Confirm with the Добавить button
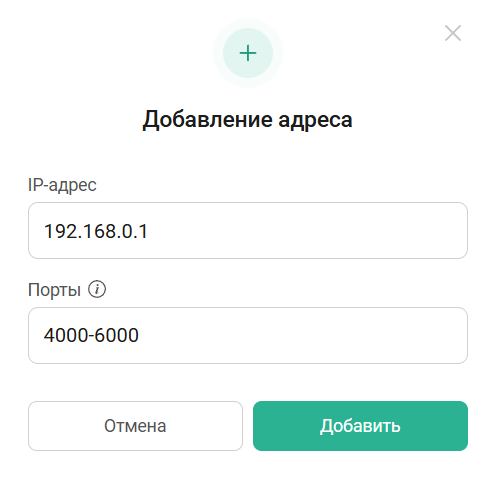Screen dimensions: 495x478 (360, 426)
